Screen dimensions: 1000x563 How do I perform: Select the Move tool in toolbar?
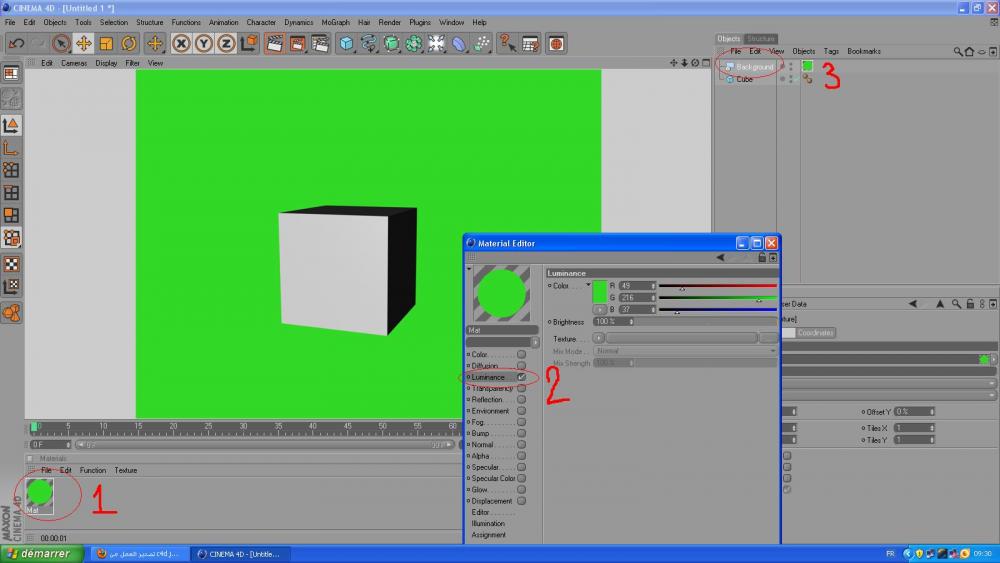[x=84, y=43]
